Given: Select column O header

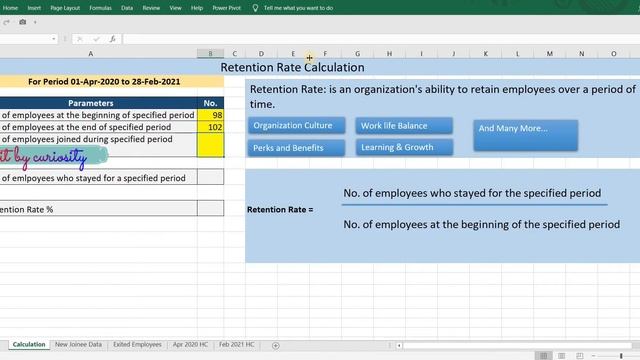Looking at the screenshot, I should coord(613,53).
